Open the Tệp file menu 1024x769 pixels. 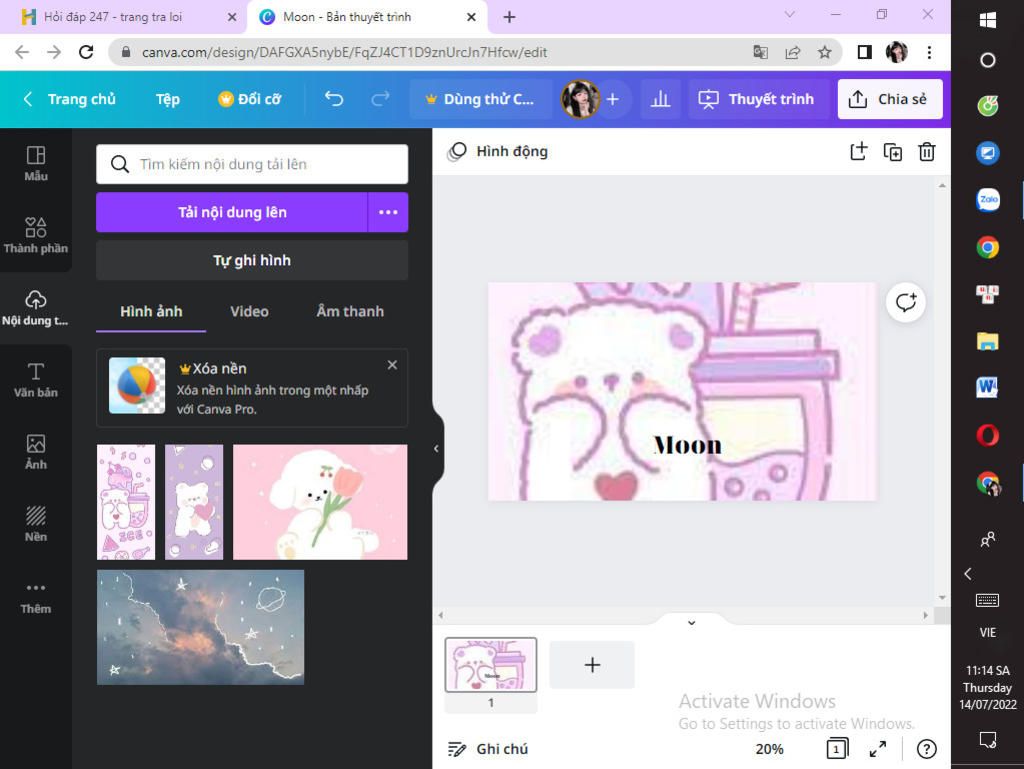tap(168, 99)
